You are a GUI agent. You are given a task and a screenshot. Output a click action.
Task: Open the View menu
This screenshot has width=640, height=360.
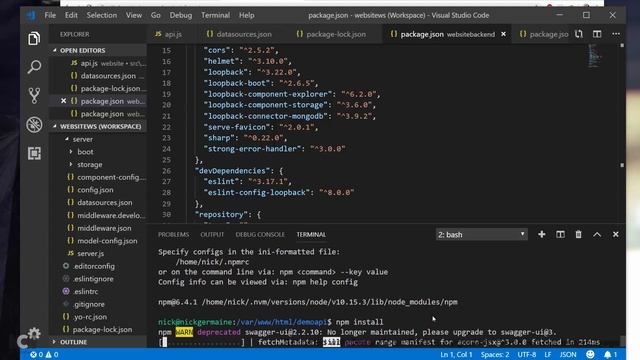coord(134,16)
